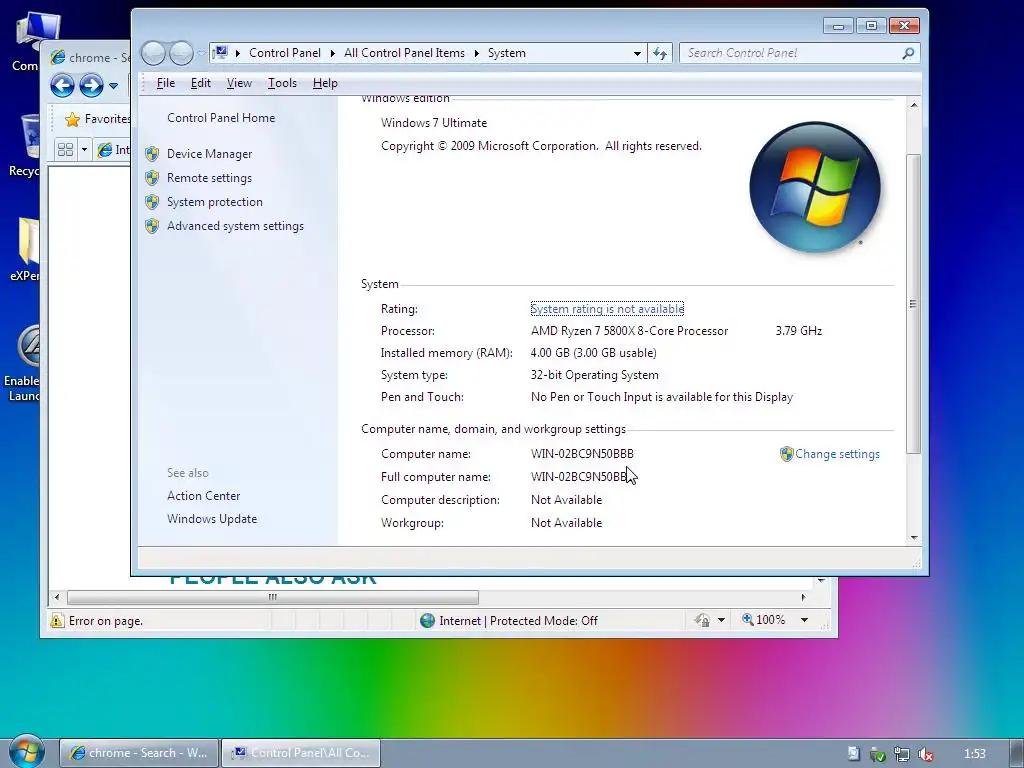Go forward in Control Panel window

click(182, 53)
